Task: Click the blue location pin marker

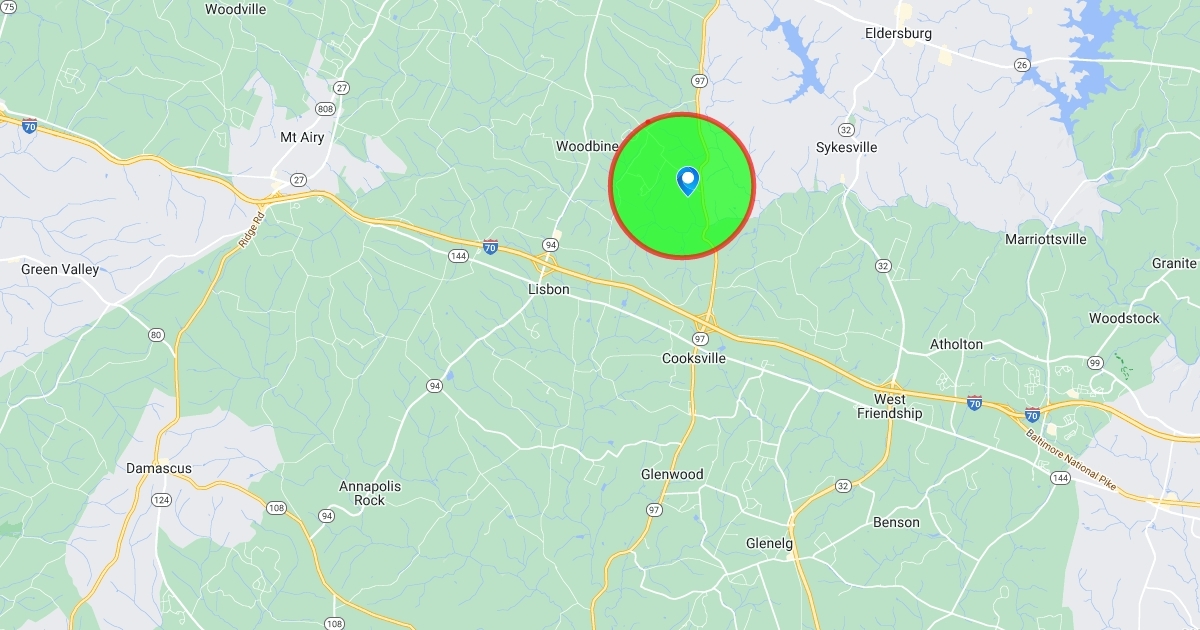Action: coord(688,181)
